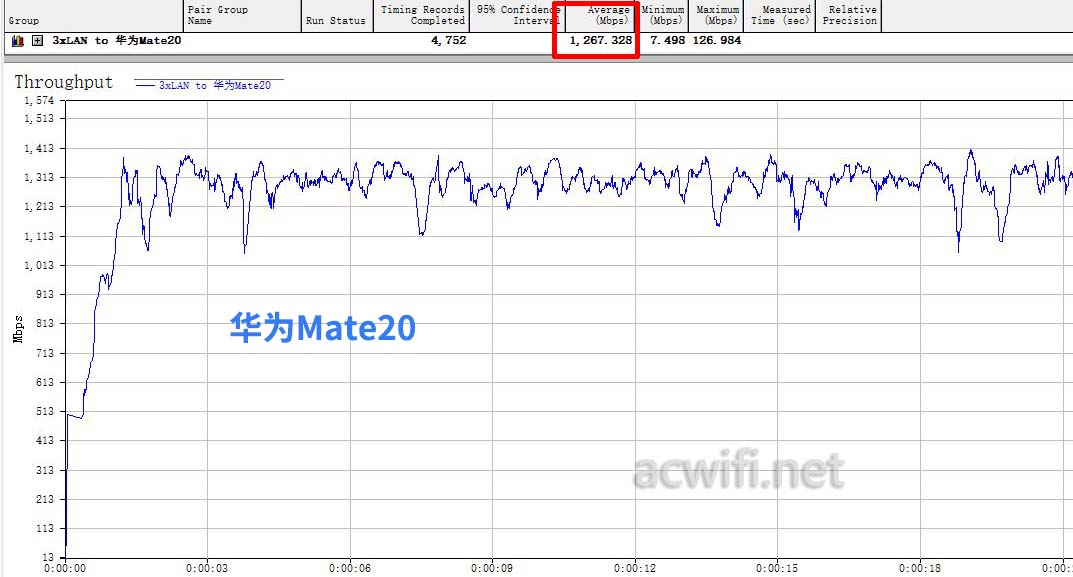Click the 0:00:03 time axis label

207,568
